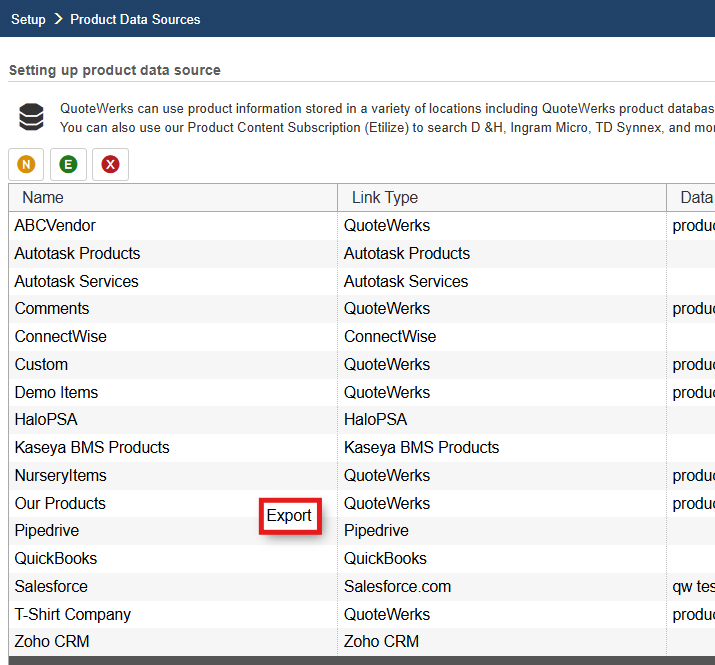The height and width of the screenshot is (665, 715).
Task: Select the Our Products data source
Action: 60,503
